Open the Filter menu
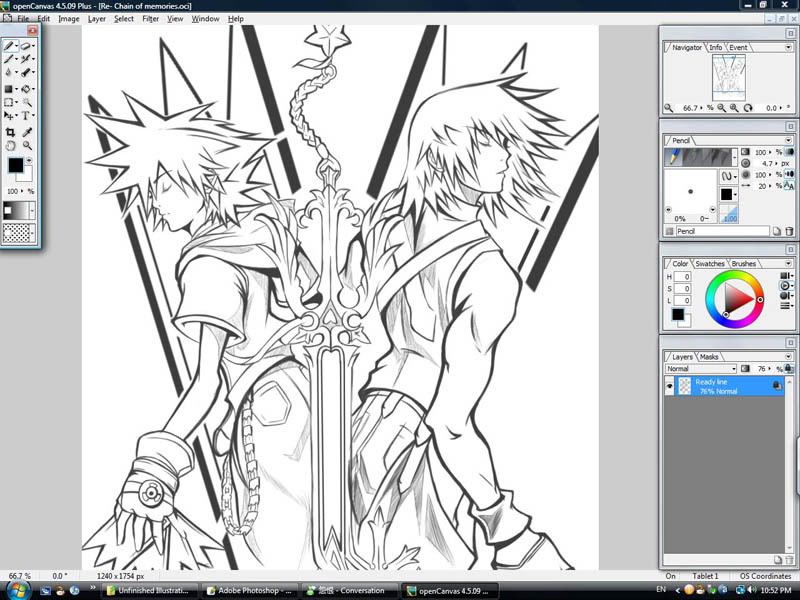This screenshot has height=600, width=800. click(151, 19)
